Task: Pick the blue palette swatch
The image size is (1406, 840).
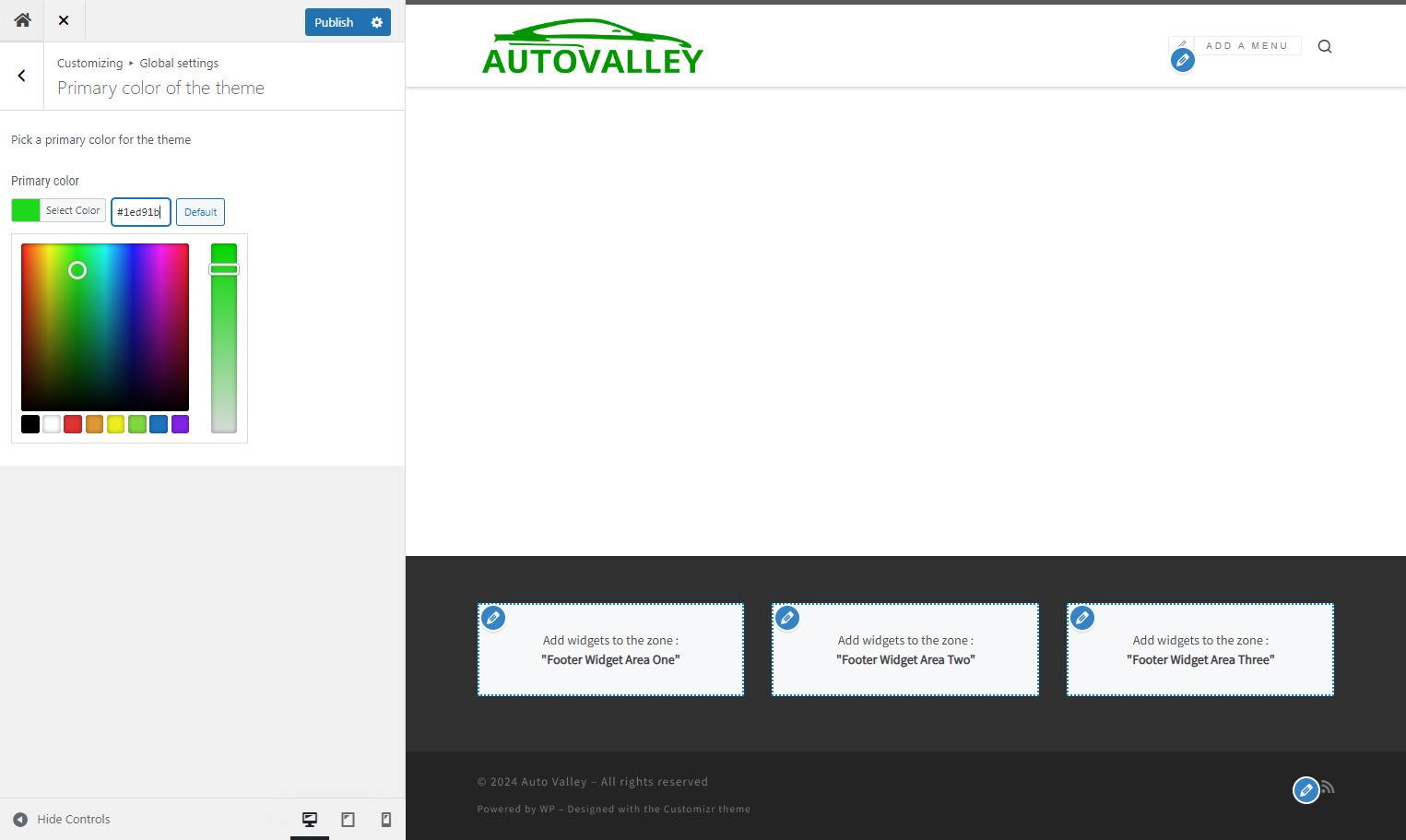Action: [159, 424]
